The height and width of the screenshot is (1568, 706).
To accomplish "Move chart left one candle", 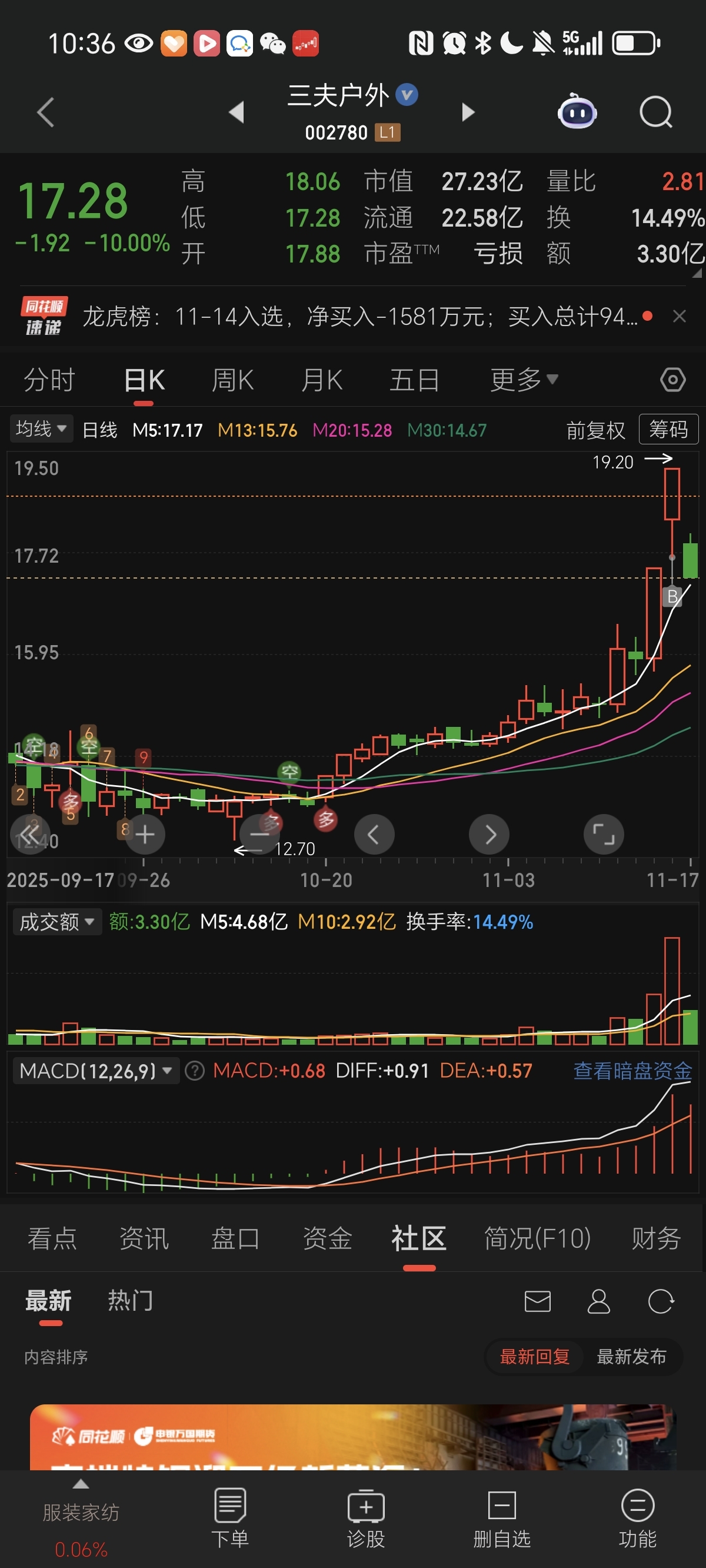I will click(x=374, y=834).
